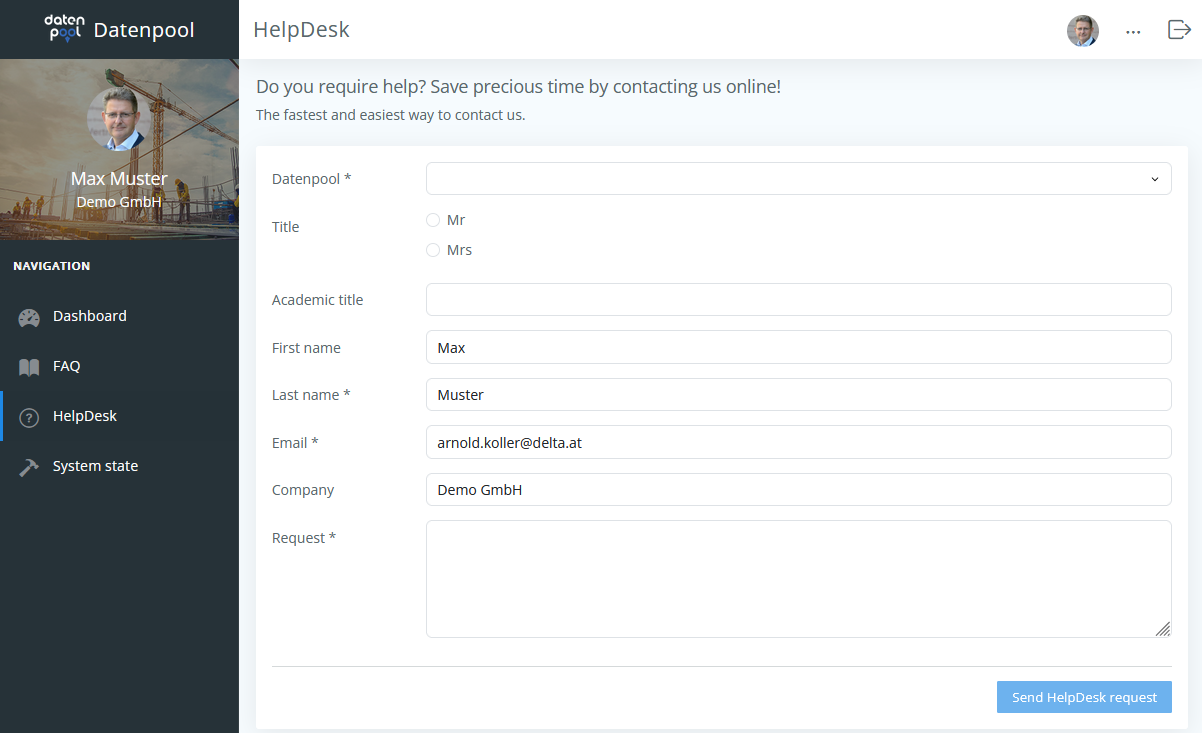Viewport: 1202px width, 733px height.
Task: Switch to the HelpDesk navigation entry
Action: 85,416
